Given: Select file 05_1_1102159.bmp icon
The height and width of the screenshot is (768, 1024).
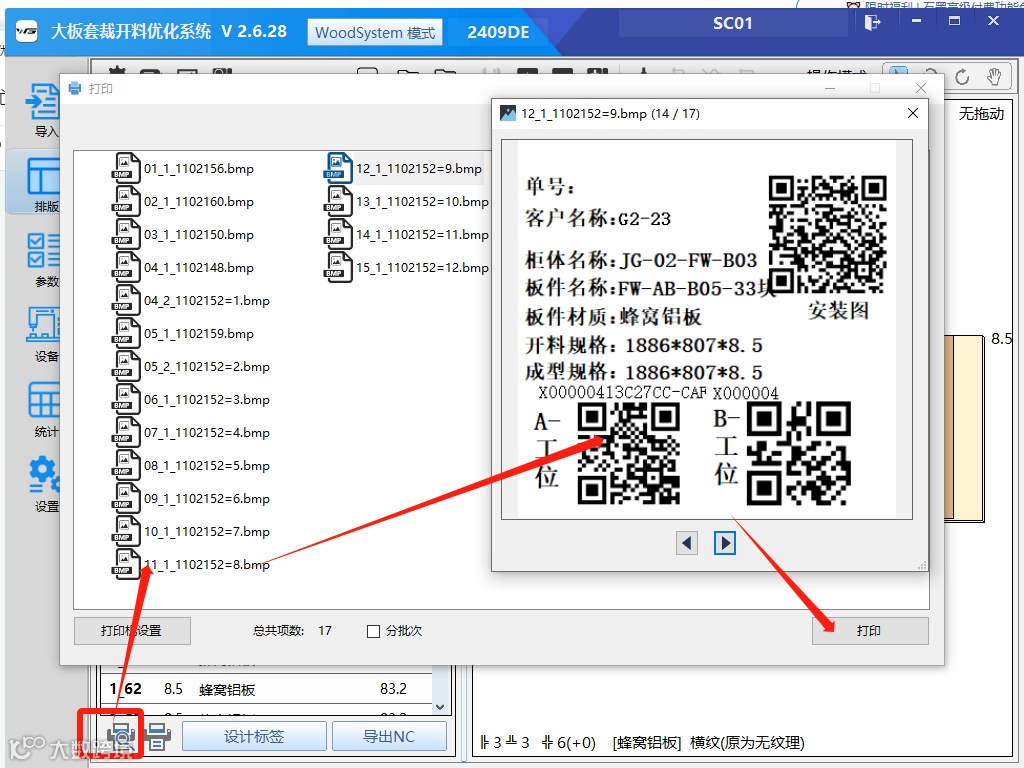Looking at the screenshot, I should point(126,333).
